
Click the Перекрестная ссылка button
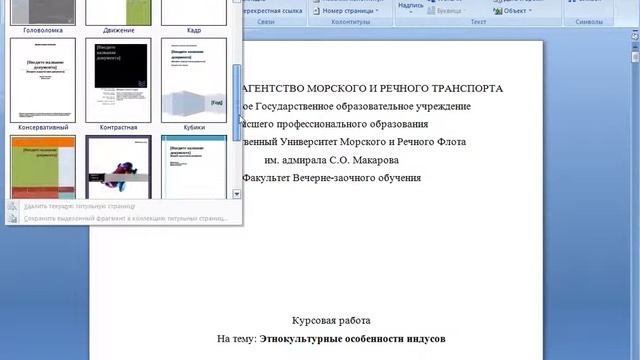point(273,11)
